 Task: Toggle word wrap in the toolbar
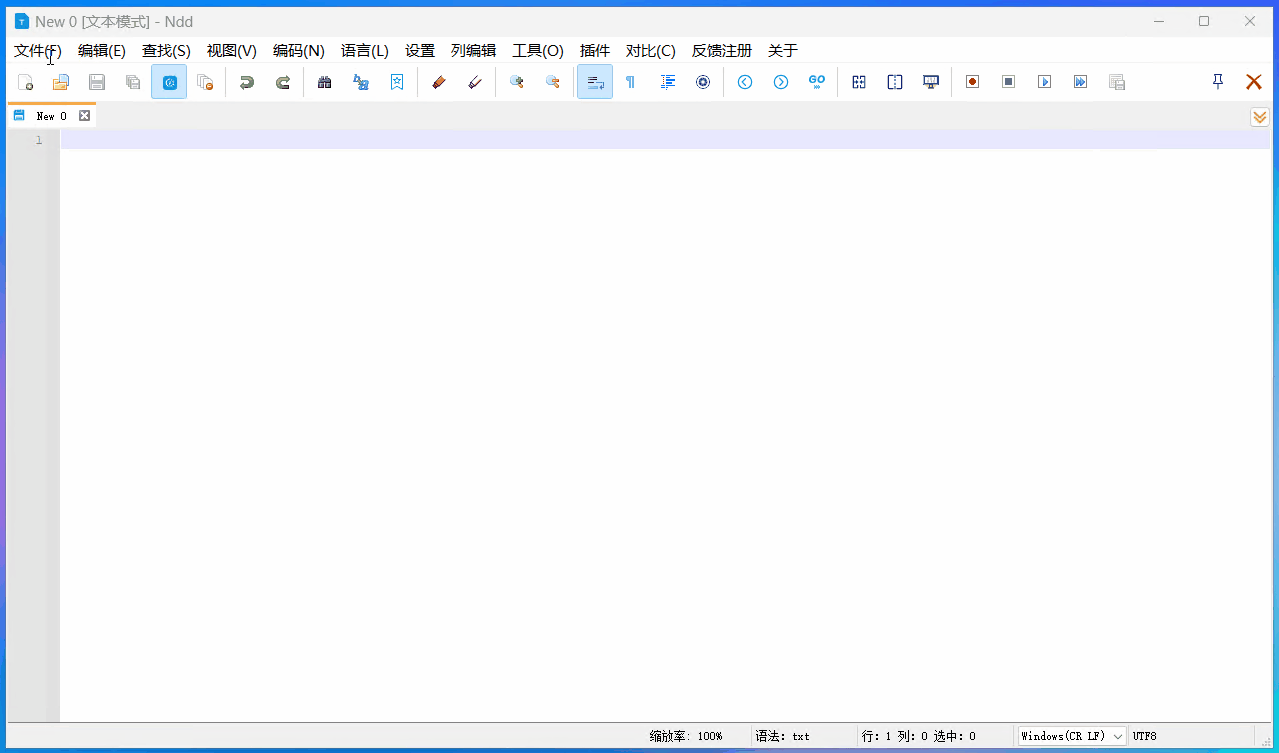pyautogui.click(x=595, y=82)
